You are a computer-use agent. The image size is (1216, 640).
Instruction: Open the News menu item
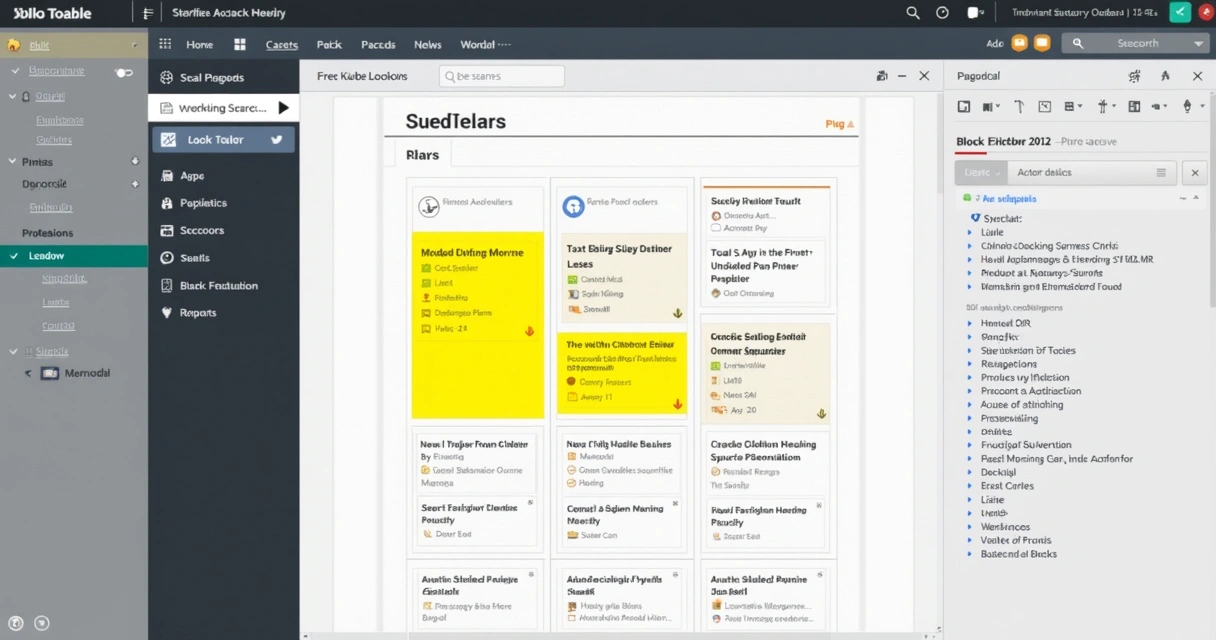coord(427,44)
